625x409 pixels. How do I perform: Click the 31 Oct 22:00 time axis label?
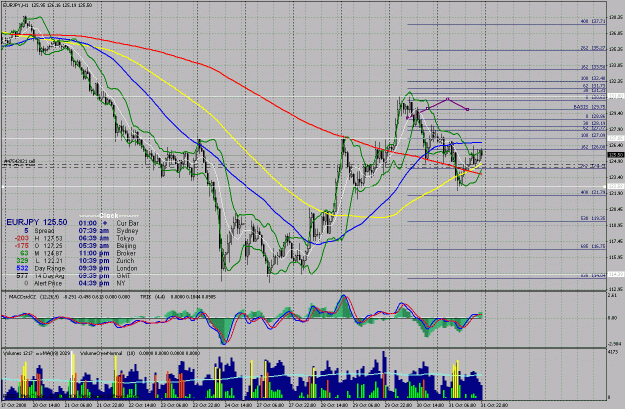pos(494,405)
